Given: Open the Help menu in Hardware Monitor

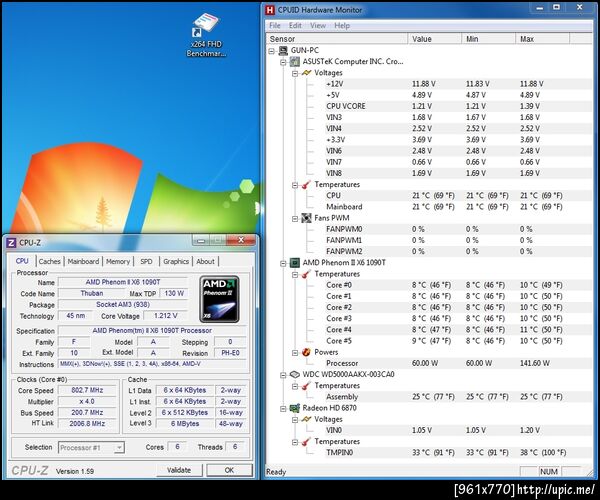Looking at the screenshot, I should tap(342, 26).
